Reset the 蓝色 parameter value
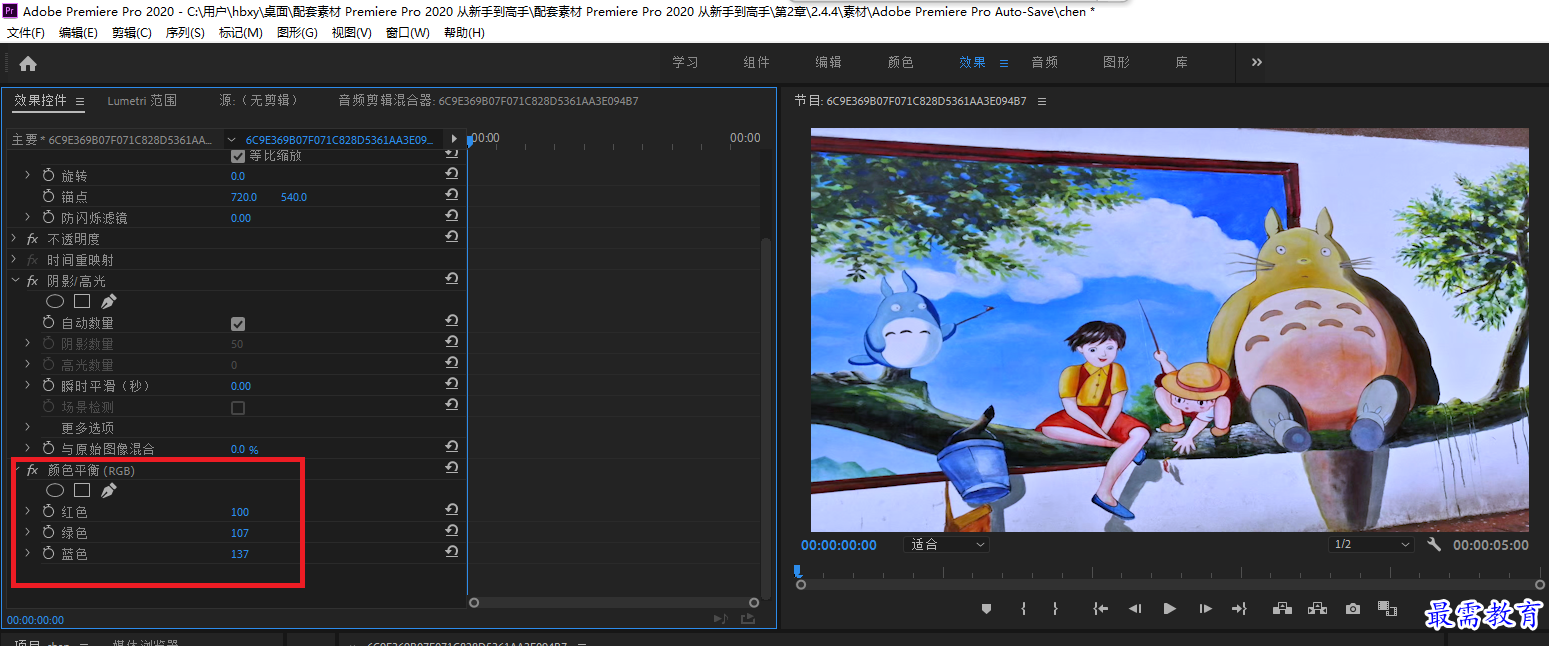Image resolution: width=1549 pixels, height=646 pixels. (x=452, y=553)
